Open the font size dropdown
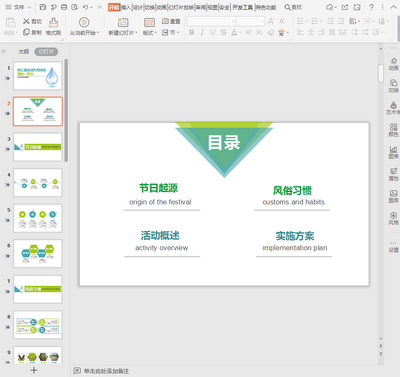 click(x=262, y=21)
